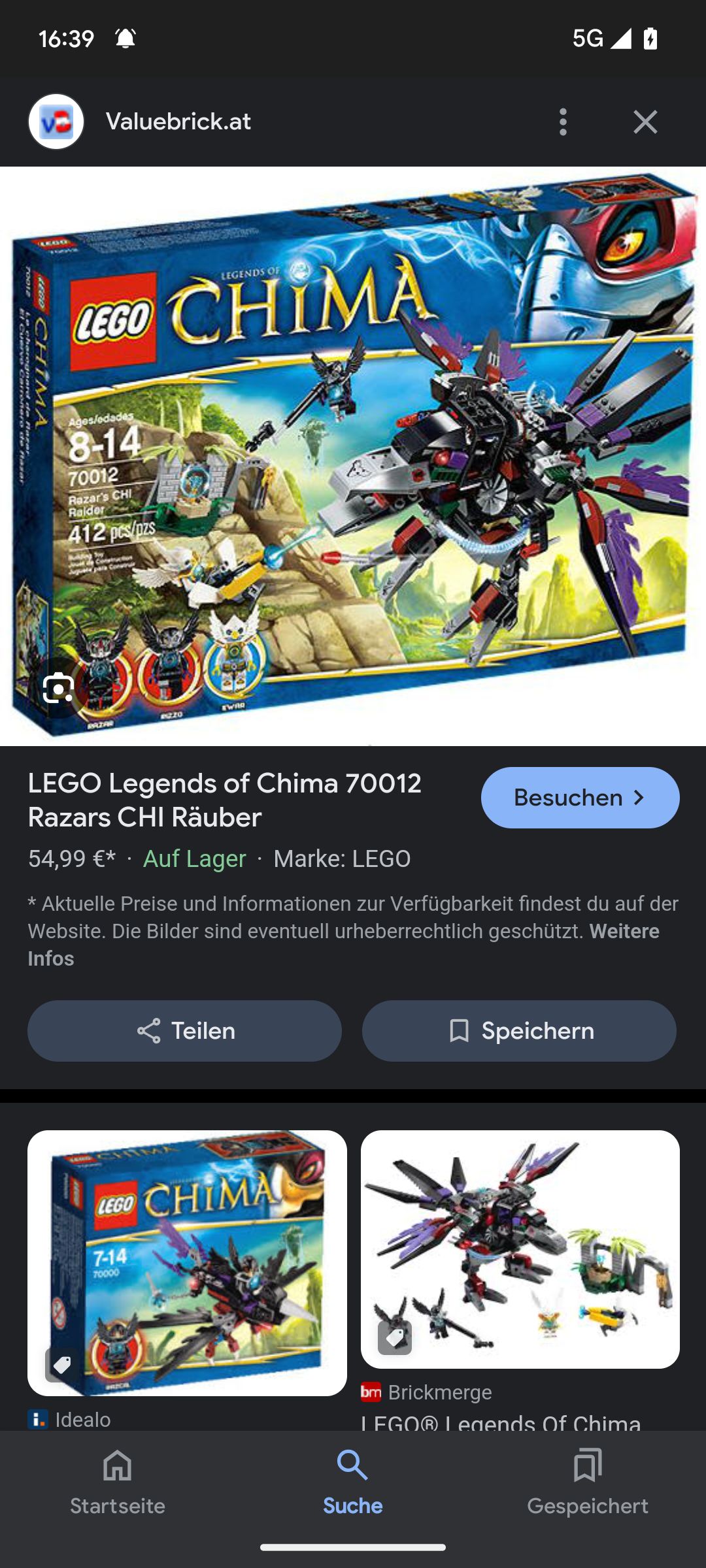Share the image with Teilen
The image size is (706, 1568).
[184, 1031]
